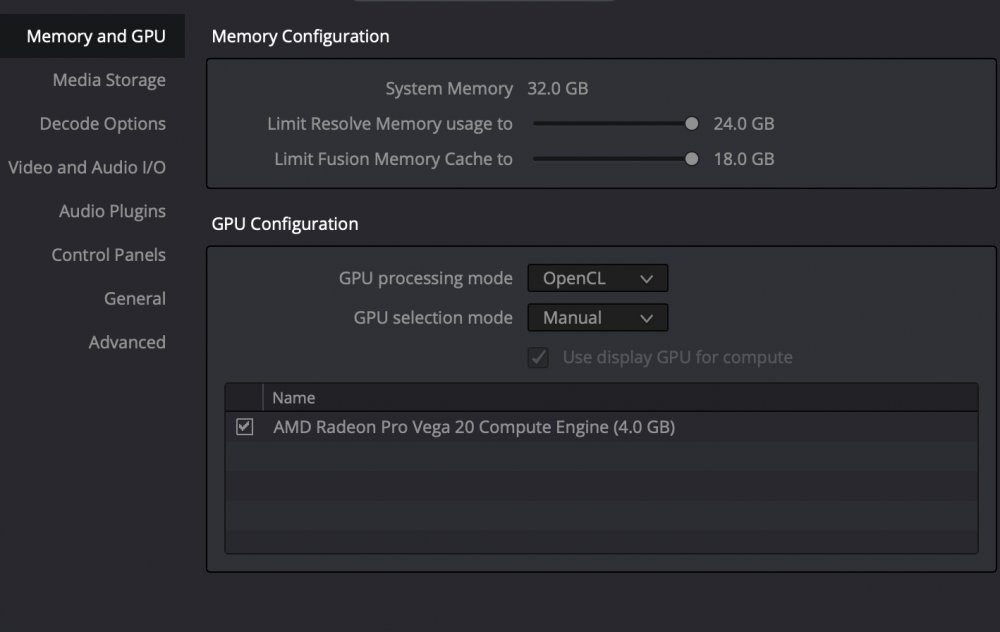Screen dimensions: 1000x632
Task: Click the GPU Configuration section heading
Action: [284, 224]
